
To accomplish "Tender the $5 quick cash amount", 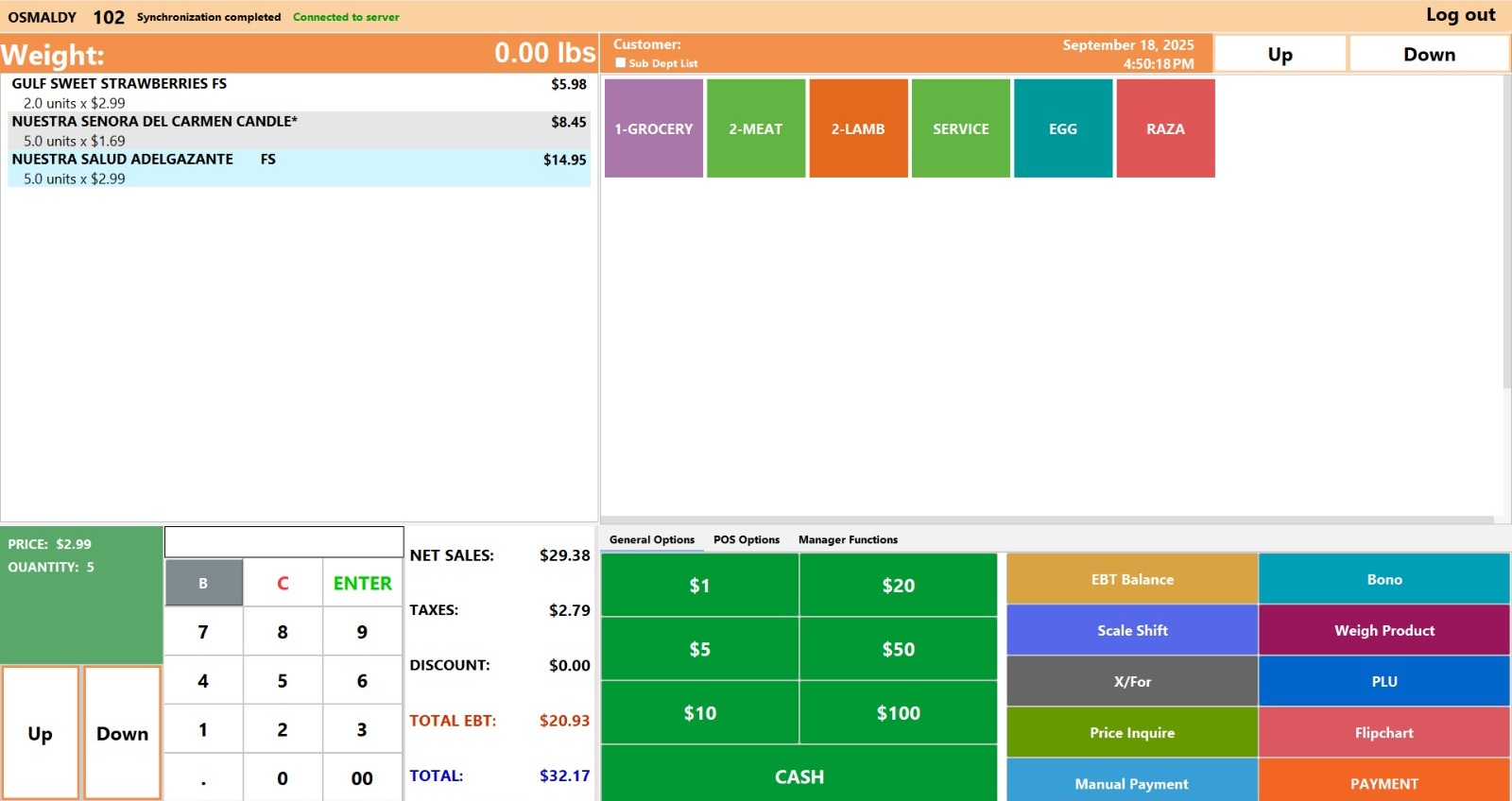I will pos(700,649).
